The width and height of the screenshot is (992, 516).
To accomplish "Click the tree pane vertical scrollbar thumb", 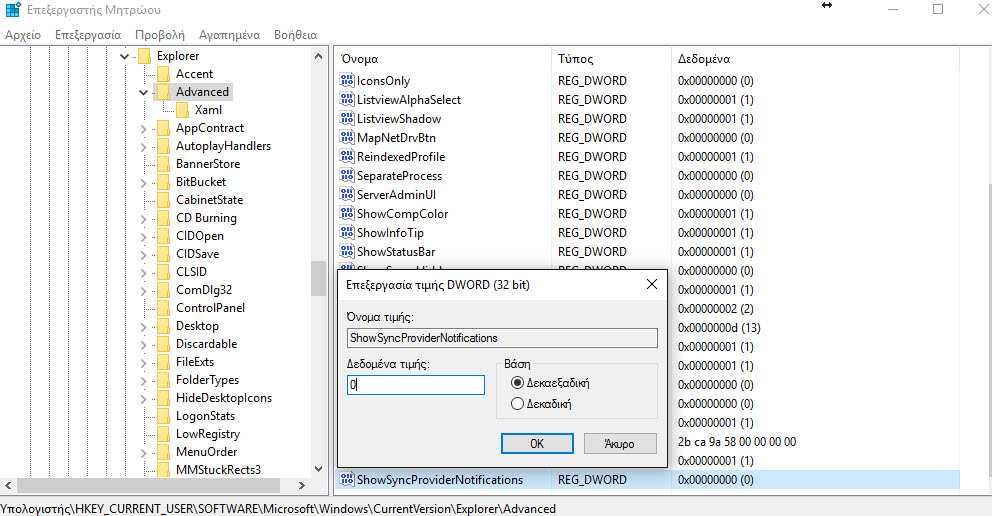I will pos(318,278).
